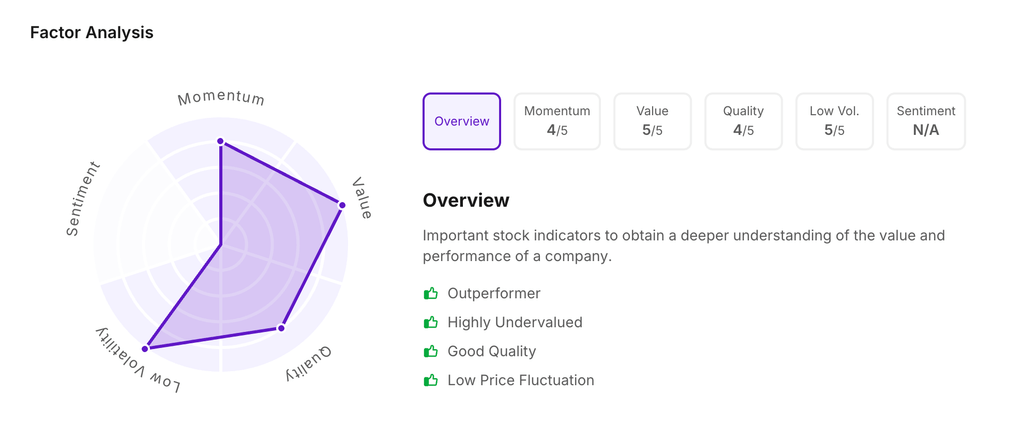Click the Quality data point on radar chart
Viewport: 1024px width, 428px height.
pyautogui.click(x=282, y=328)
